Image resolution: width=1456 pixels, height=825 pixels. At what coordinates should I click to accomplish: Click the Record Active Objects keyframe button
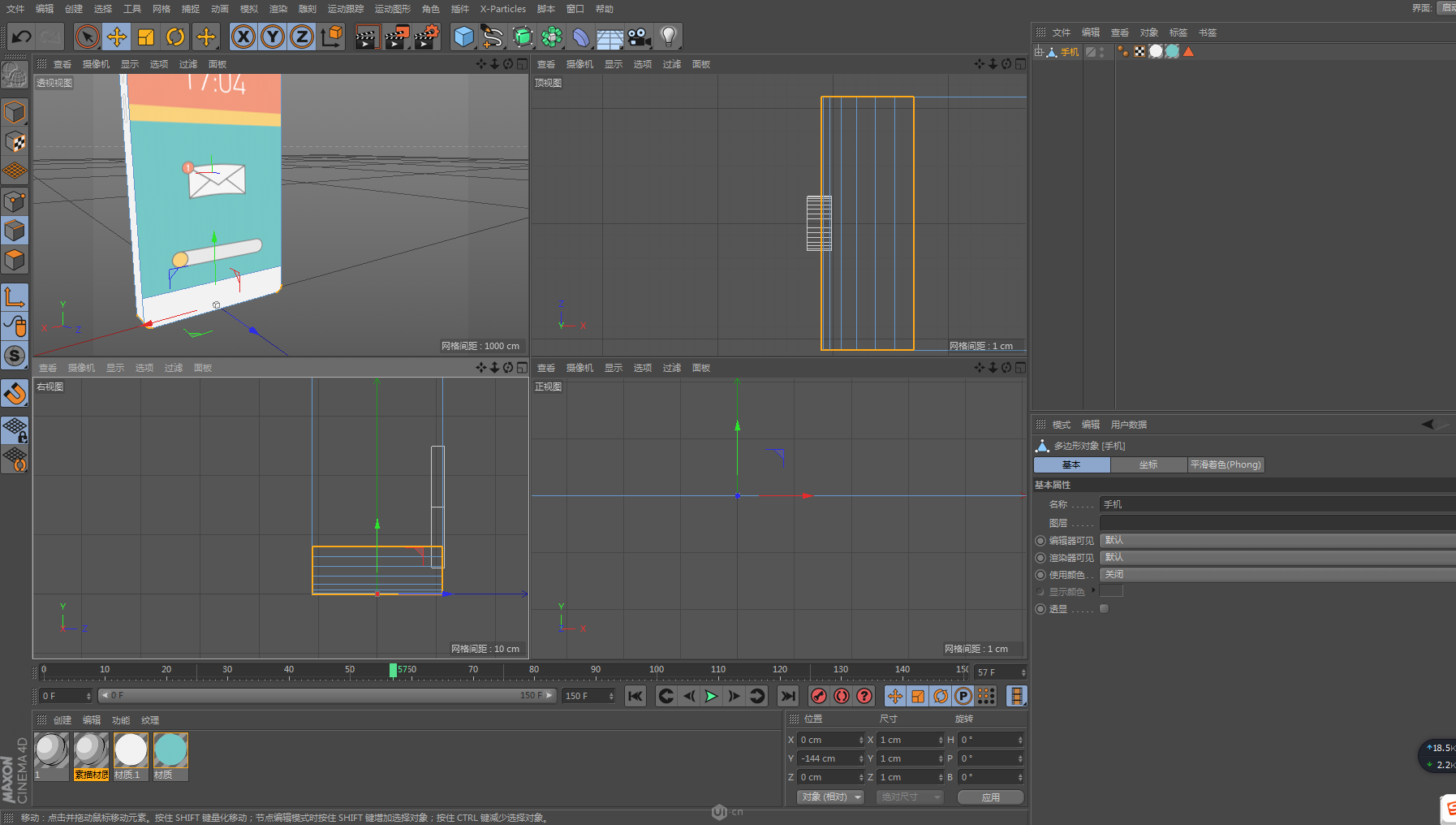click(819, 696)
